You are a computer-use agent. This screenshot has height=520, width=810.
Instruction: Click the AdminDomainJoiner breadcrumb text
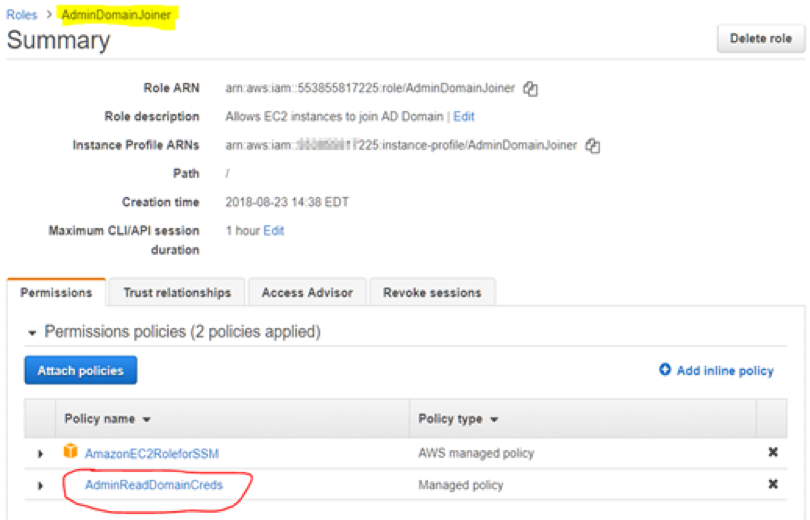pyautogui.click(x=117, y=15)
